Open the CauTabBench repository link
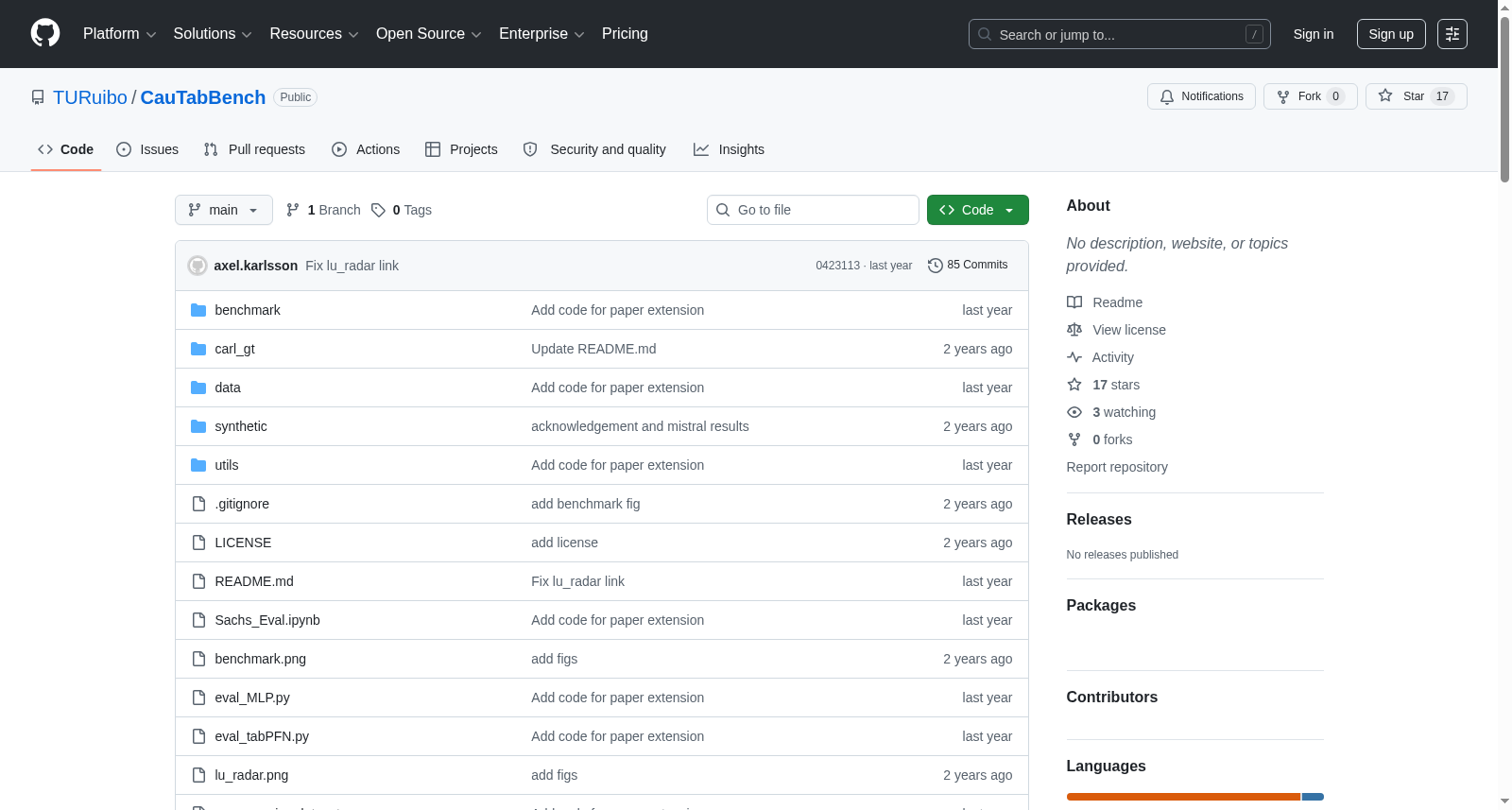 click(x=203, y=97)
